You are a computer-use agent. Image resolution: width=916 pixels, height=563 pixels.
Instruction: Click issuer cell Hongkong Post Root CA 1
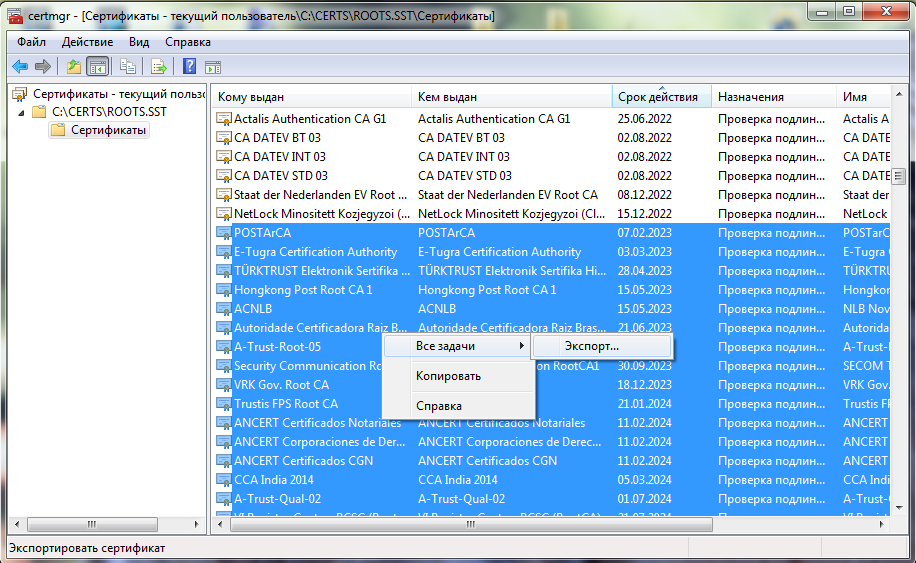point(487,290)
